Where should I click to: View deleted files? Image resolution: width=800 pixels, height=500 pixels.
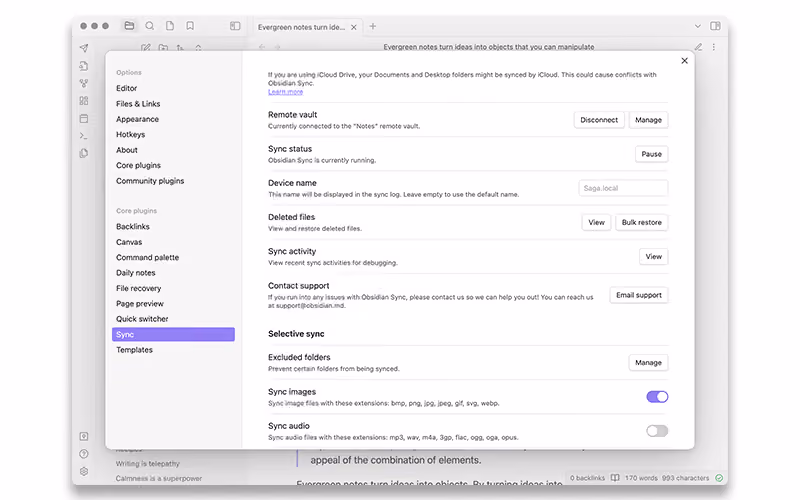point(596,222)
